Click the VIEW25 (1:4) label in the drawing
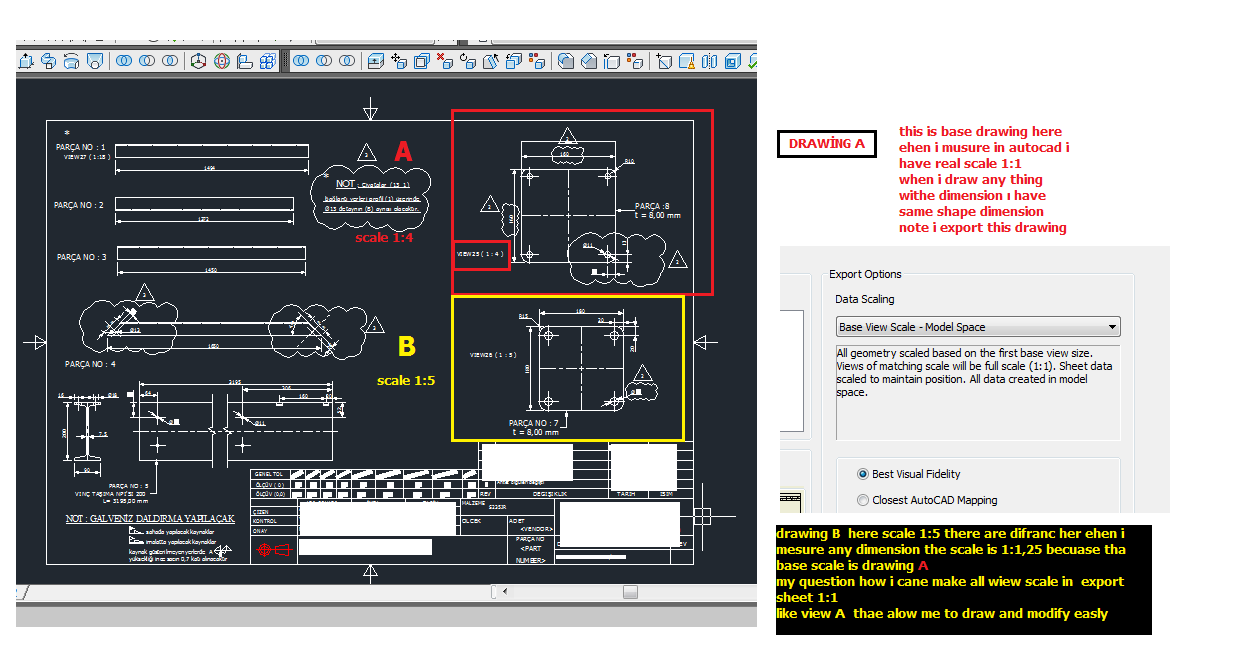Image resolution: width=1246 pixels, height=668 pixels. [481, 255]
